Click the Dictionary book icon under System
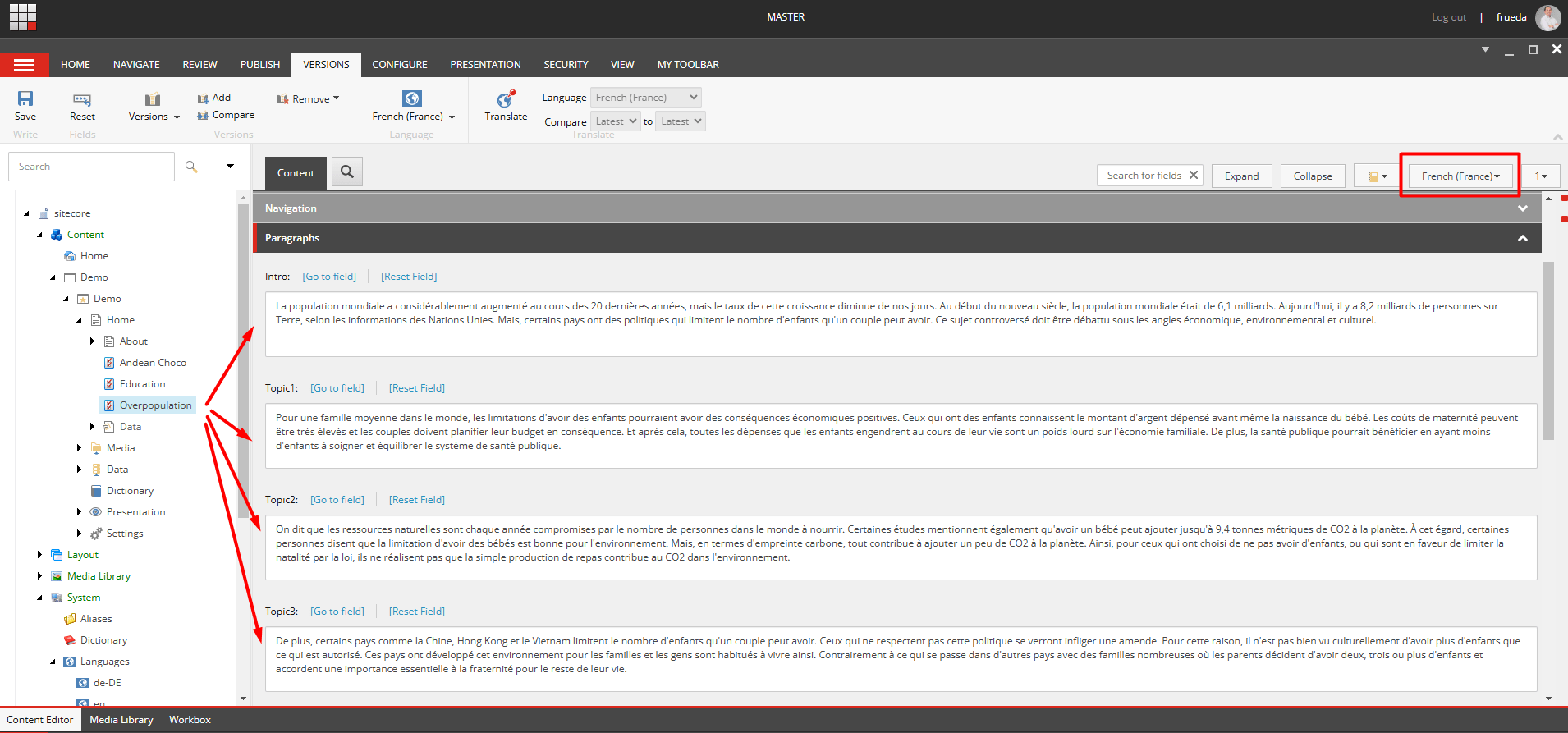The image size is (1568, 733). 70,640
